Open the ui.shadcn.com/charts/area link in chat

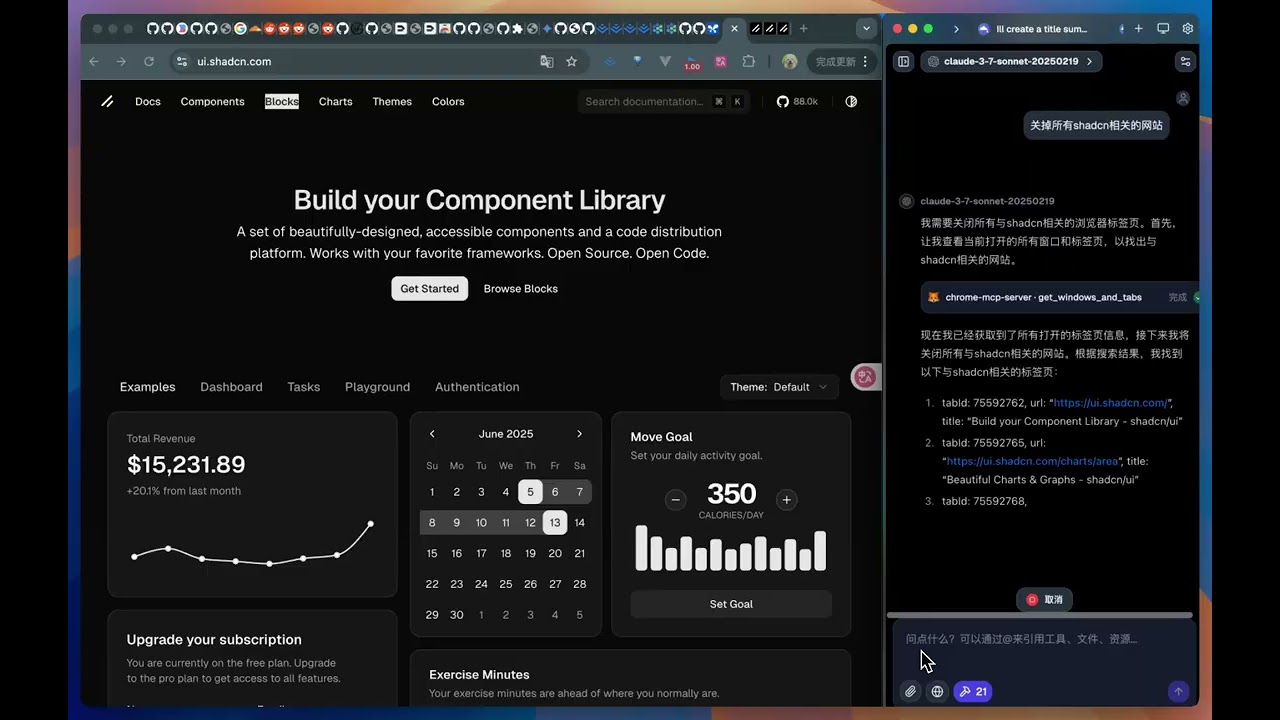(1032, 461)
